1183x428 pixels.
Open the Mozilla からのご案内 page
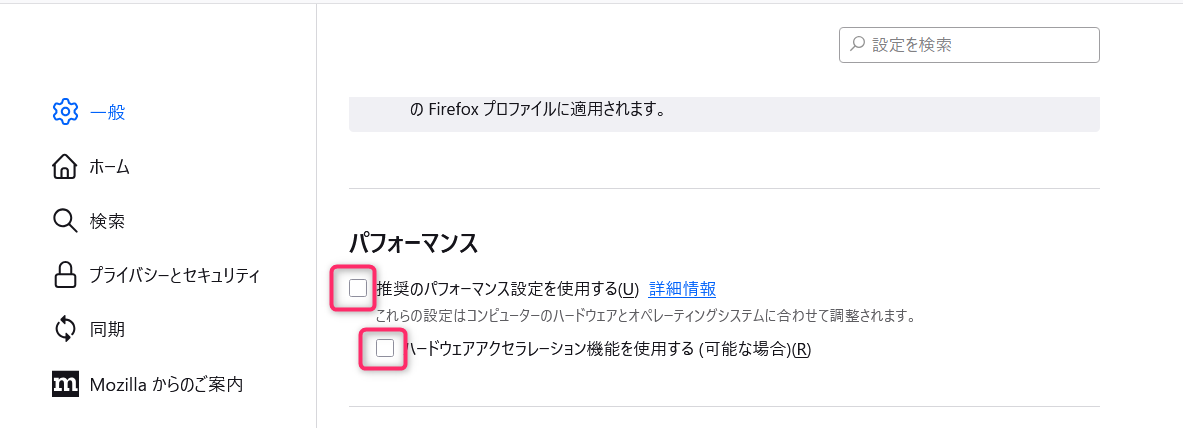[x=166, y=383]
